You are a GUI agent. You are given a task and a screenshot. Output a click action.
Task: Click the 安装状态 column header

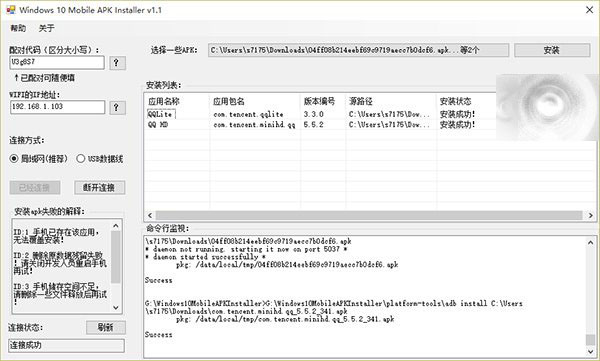[x=455, y=101]
